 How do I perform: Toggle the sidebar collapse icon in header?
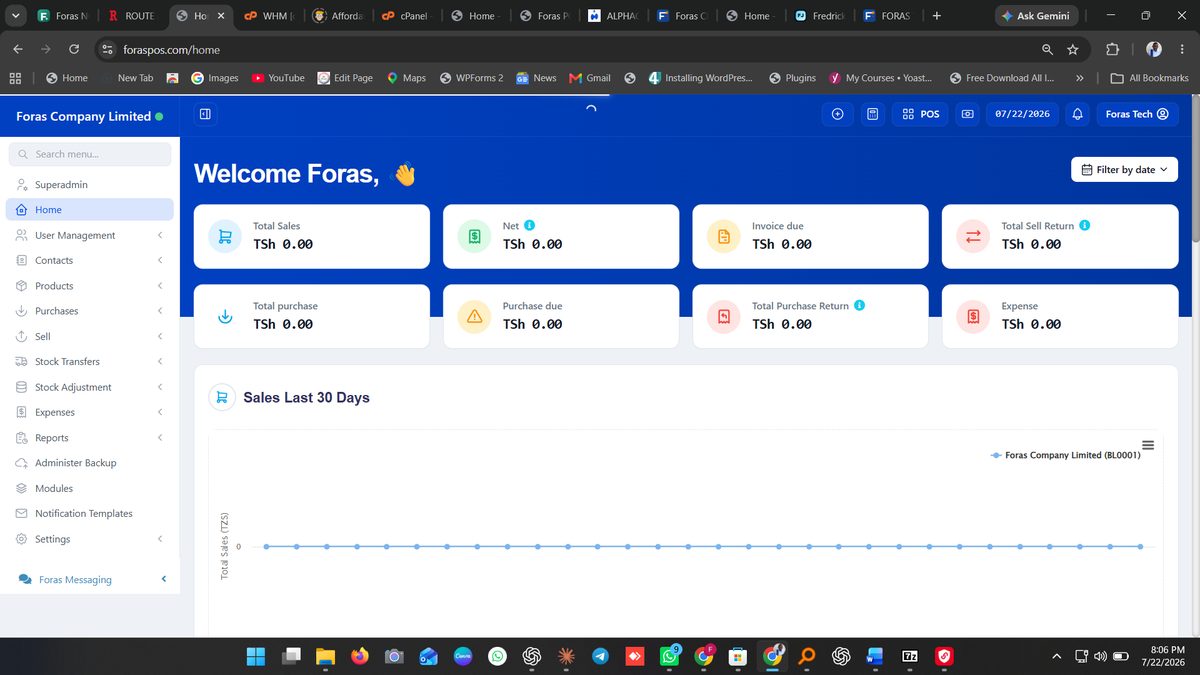tap(205, 114)
